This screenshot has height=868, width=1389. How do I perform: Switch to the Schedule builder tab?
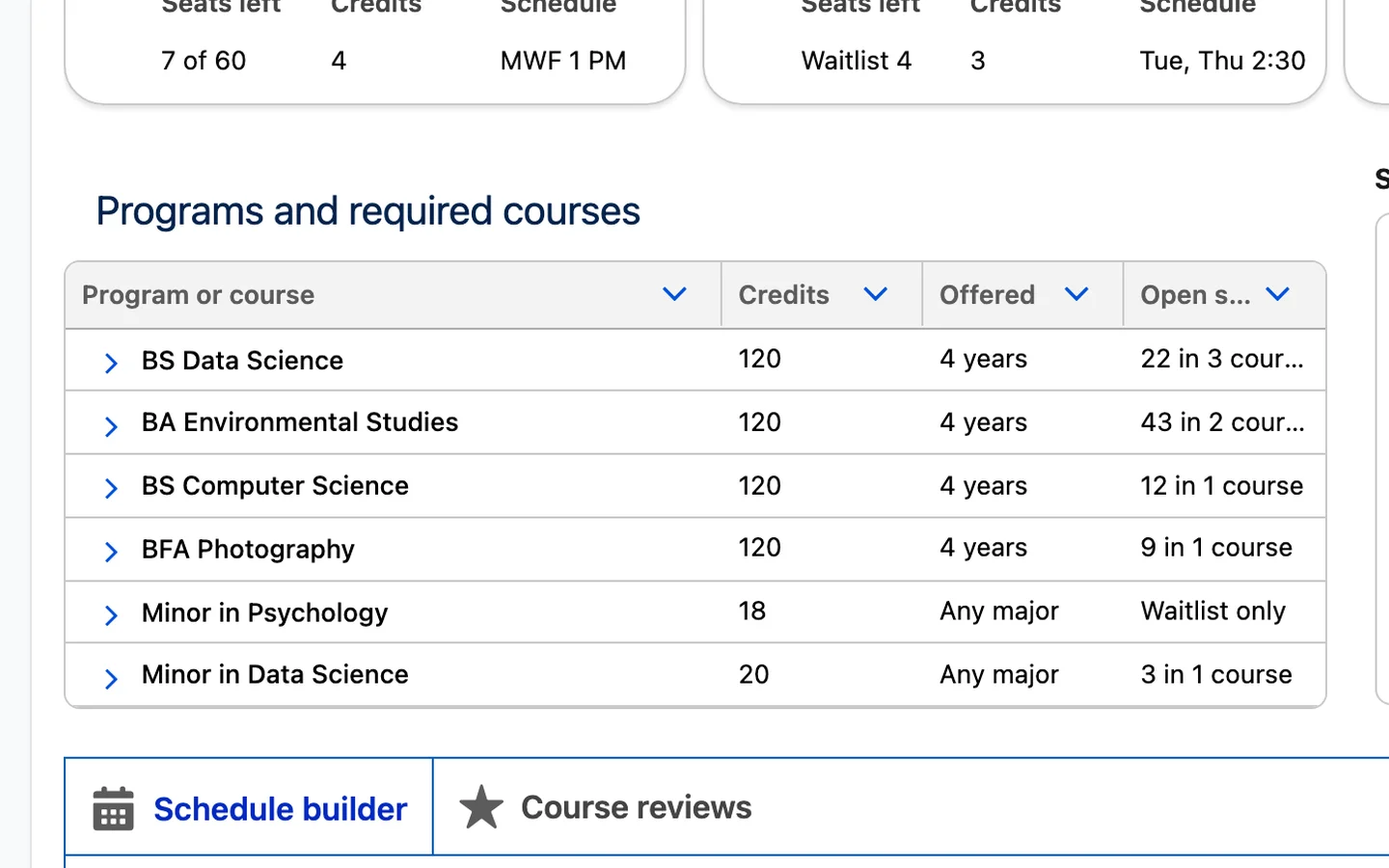249,807
